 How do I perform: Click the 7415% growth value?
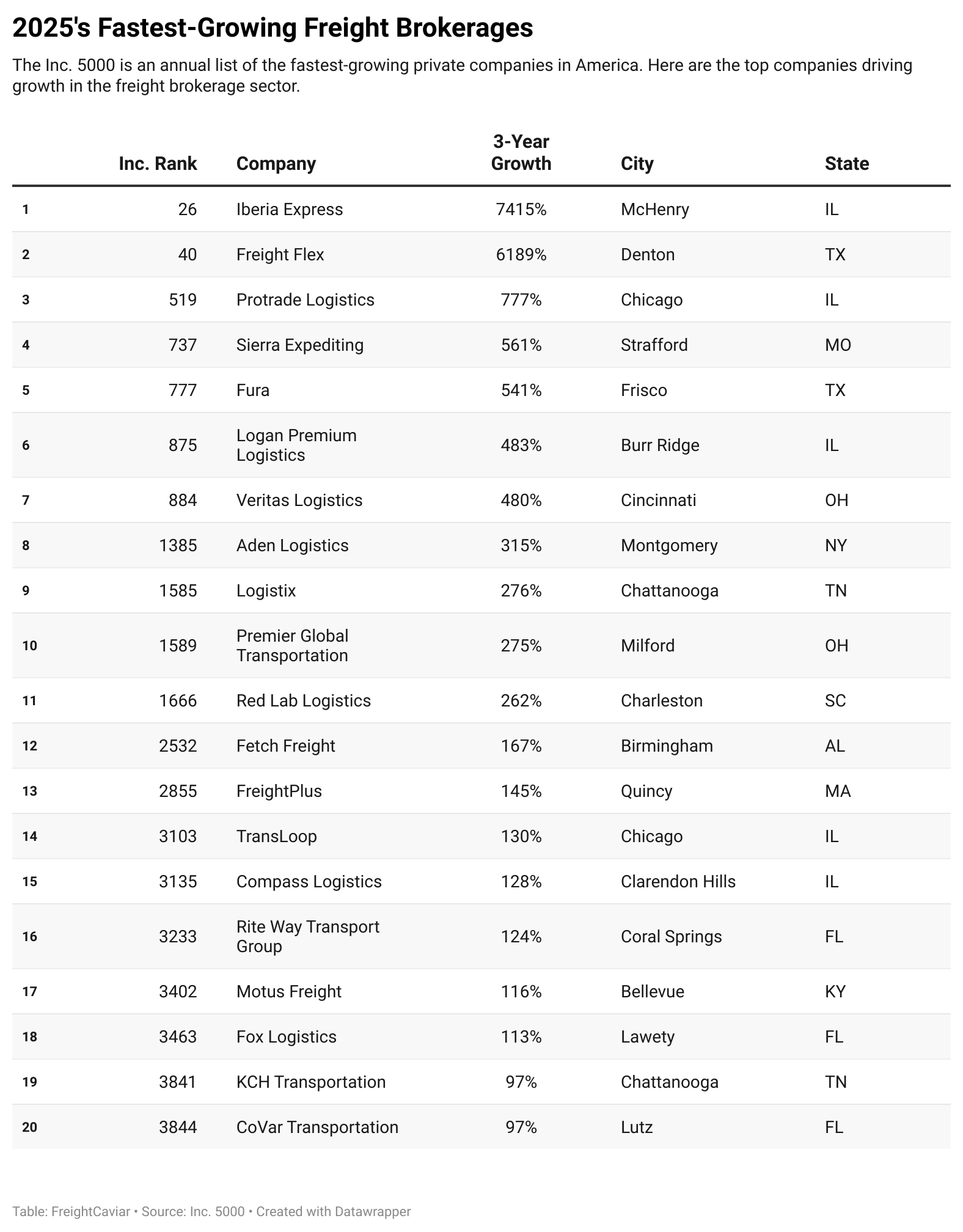pyautogui.click(x=521, y=210)
